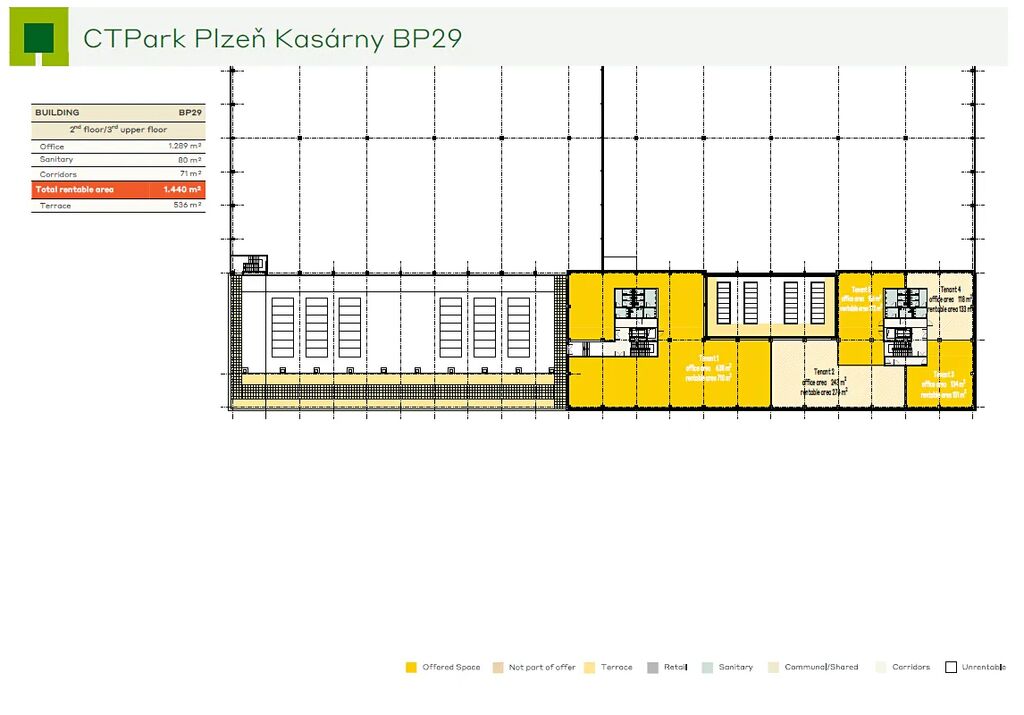Select the "Corridors" row label in the table
This screenshot has height=715, width=1024.
58,174
